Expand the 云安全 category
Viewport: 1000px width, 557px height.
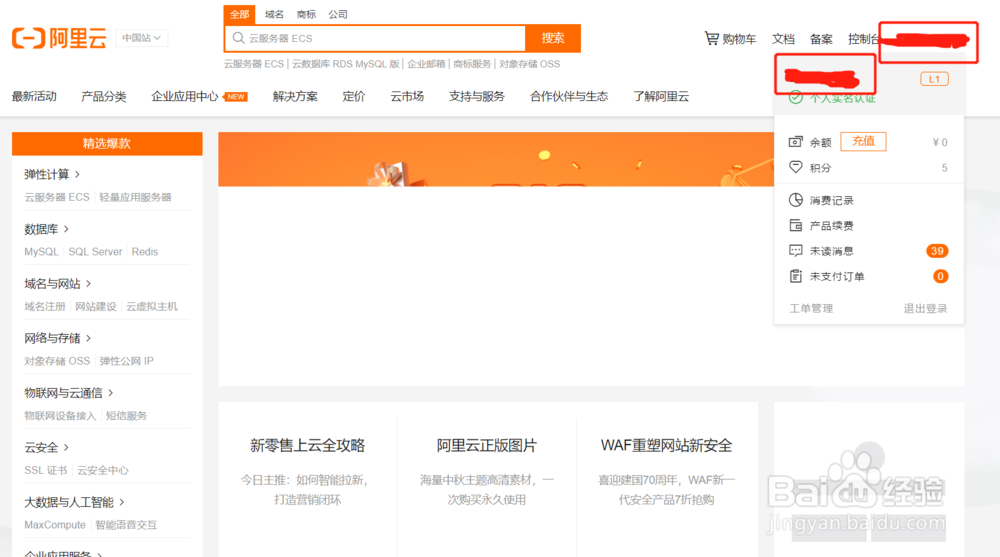(x=47, y=447)
